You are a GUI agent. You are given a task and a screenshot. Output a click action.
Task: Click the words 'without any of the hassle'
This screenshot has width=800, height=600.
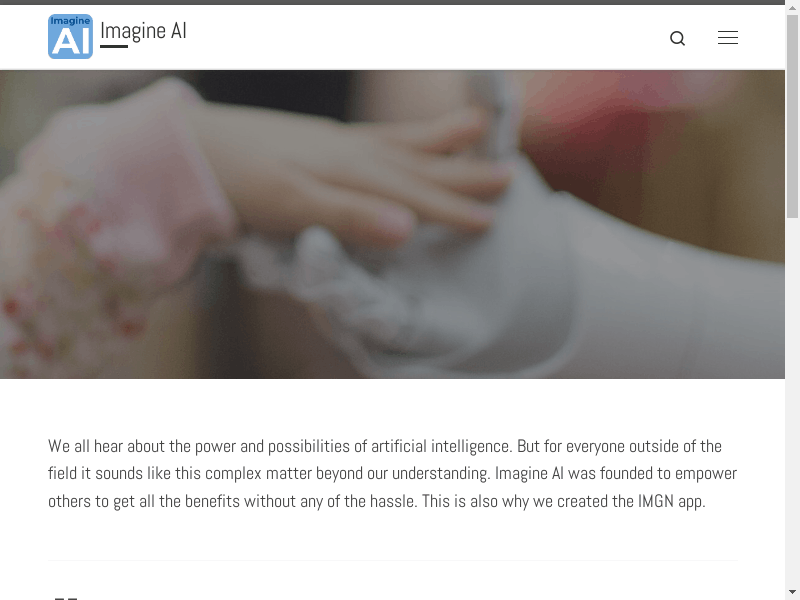330,502
